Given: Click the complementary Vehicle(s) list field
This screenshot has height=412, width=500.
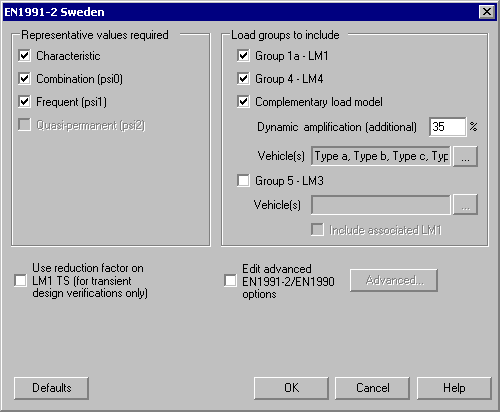Looking at the screenshot, I should pyautogui.click(x=381, y=156).
